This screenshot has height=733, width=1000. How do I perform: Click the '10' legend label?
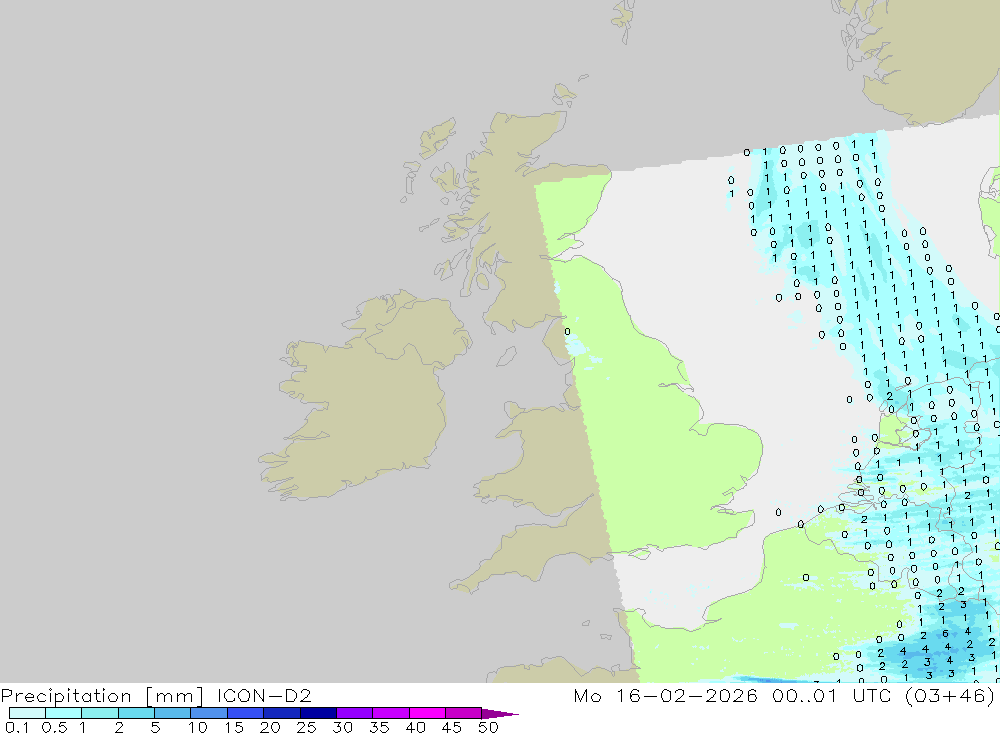tap(198, 727)
